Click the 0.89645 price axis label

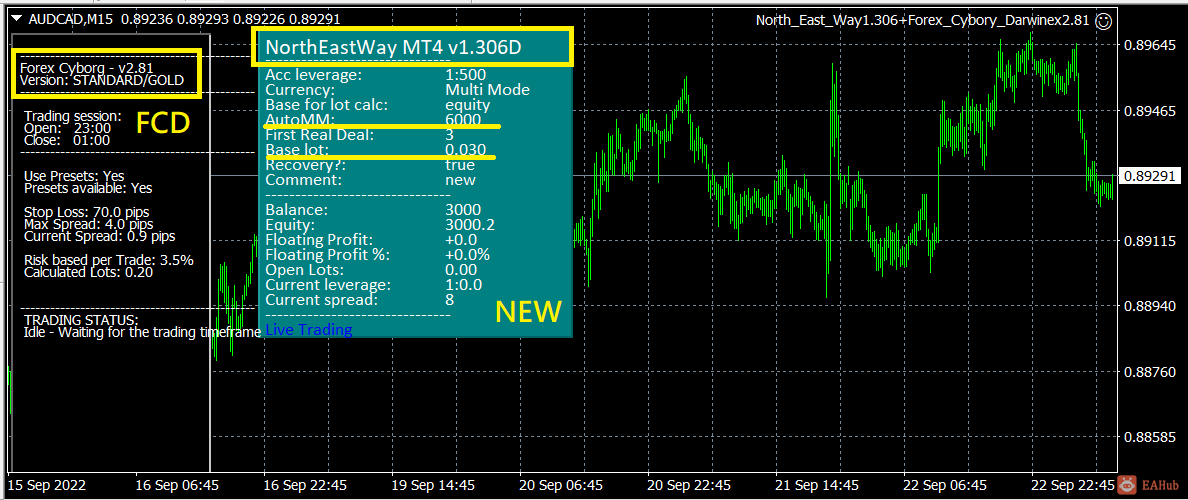coord(1149,45)
